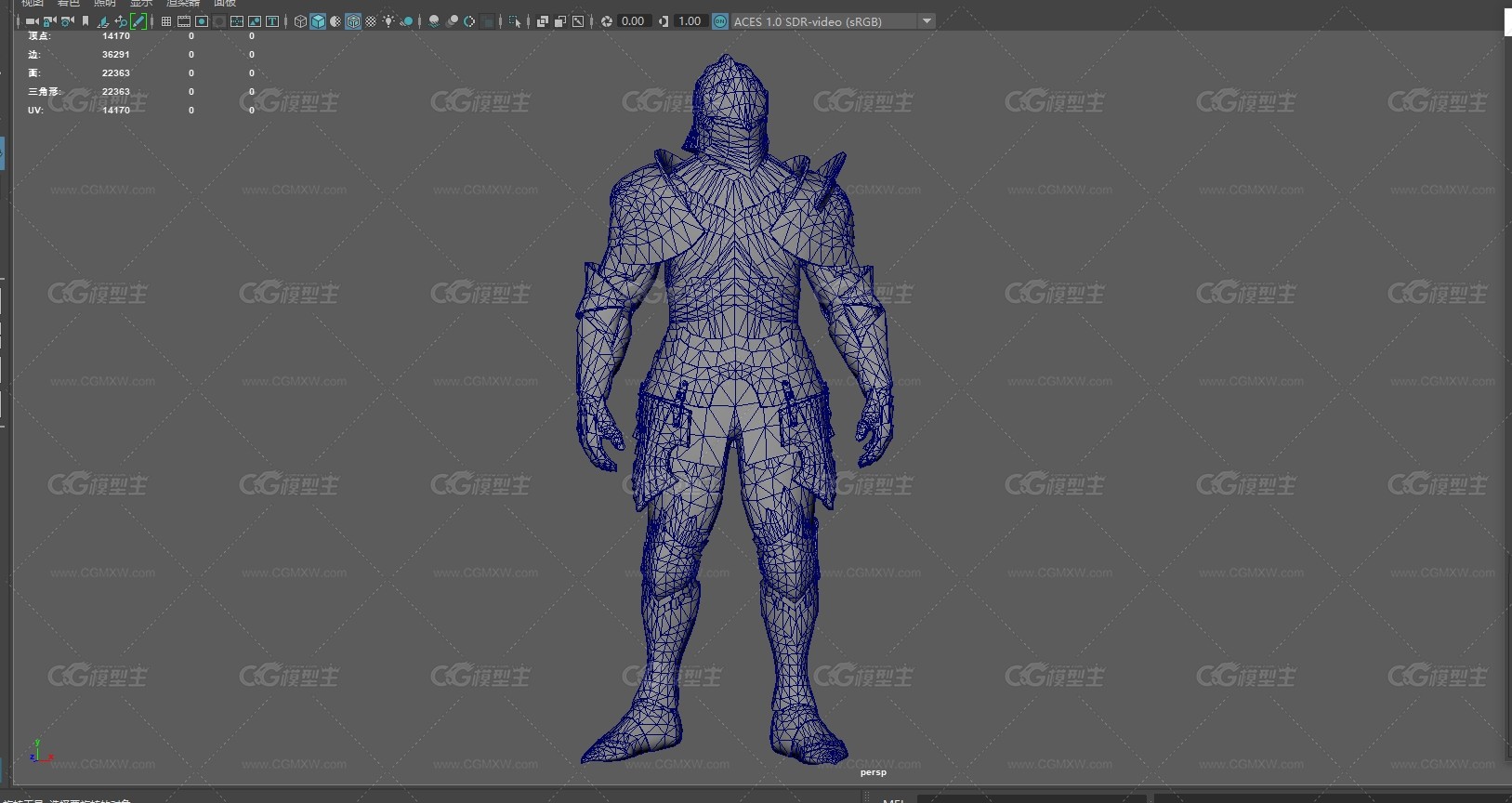Open the 着色 panel menu
The image size is (1512, 803).
click(x=69, y=4)
